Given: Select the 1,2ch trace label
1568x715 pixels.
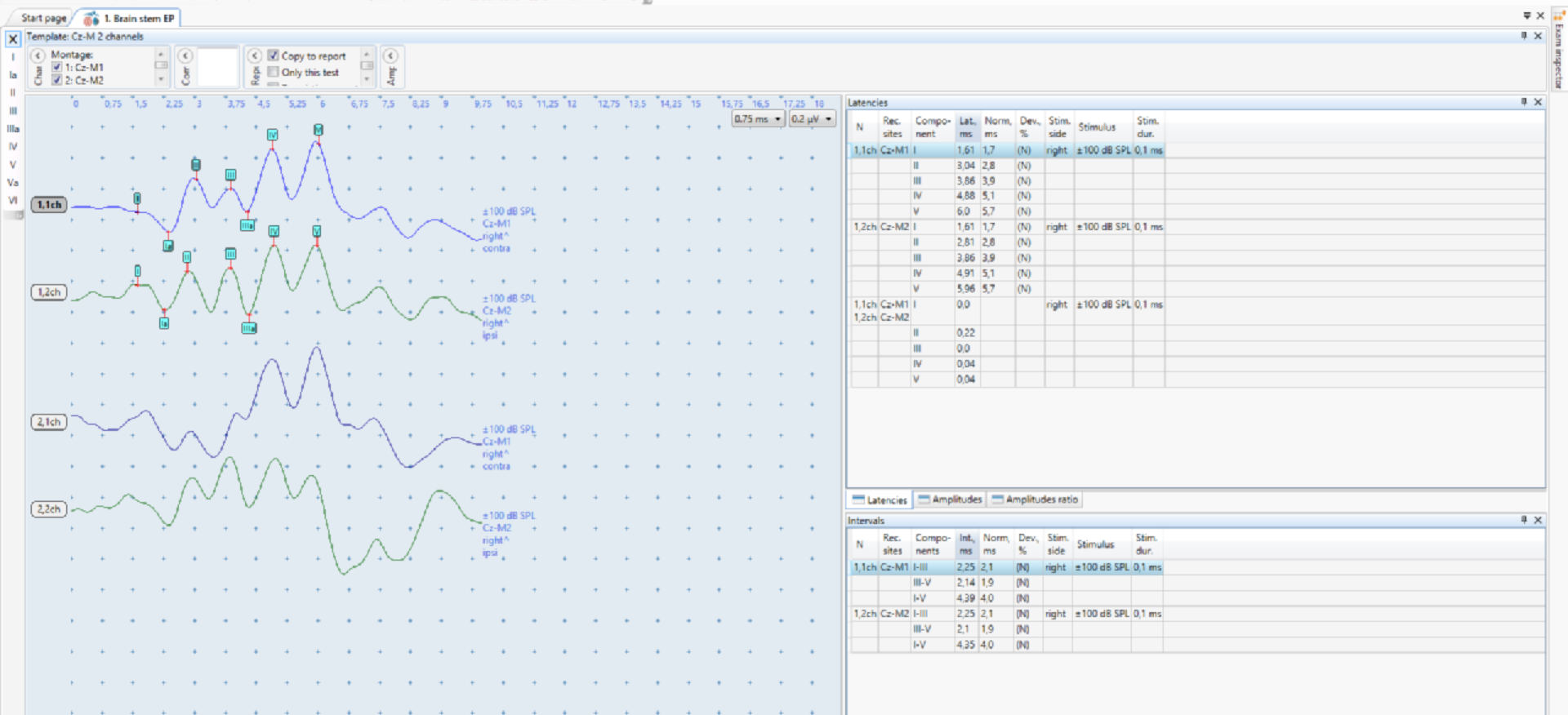Looking at the screenshot, I should [x=49, y=292].
